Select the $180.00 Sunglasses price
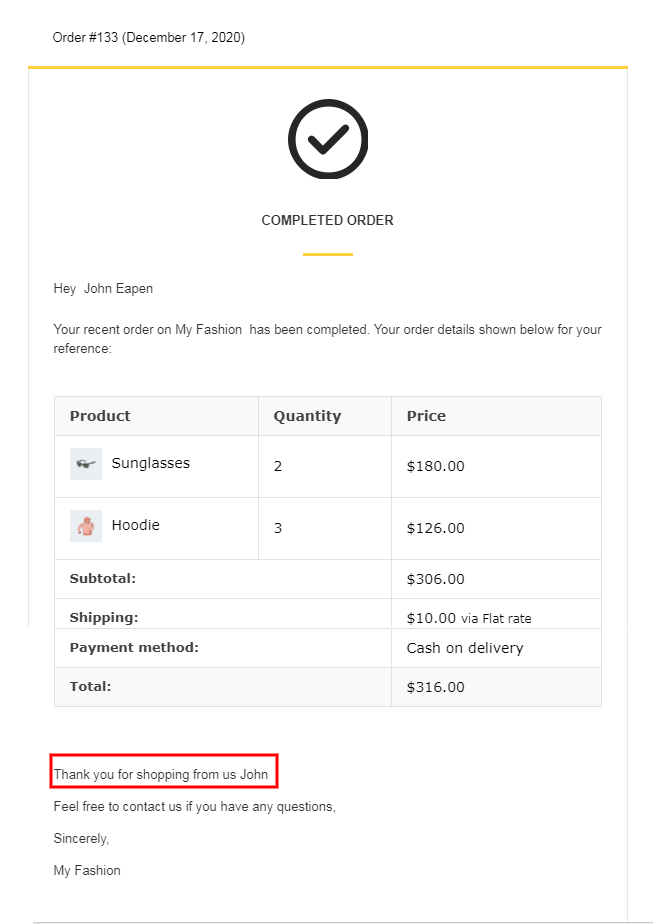The width and height of the screenshot is (659, 924). coord(436,466)
